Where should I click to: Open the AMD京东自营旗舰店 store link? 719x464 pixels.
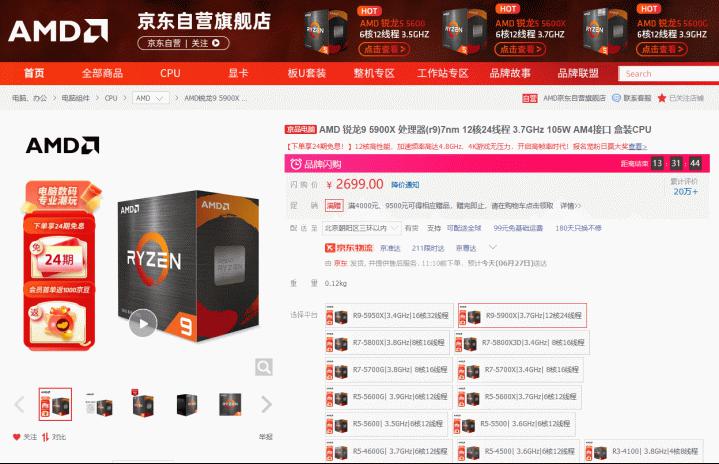[x=574, y=98]
